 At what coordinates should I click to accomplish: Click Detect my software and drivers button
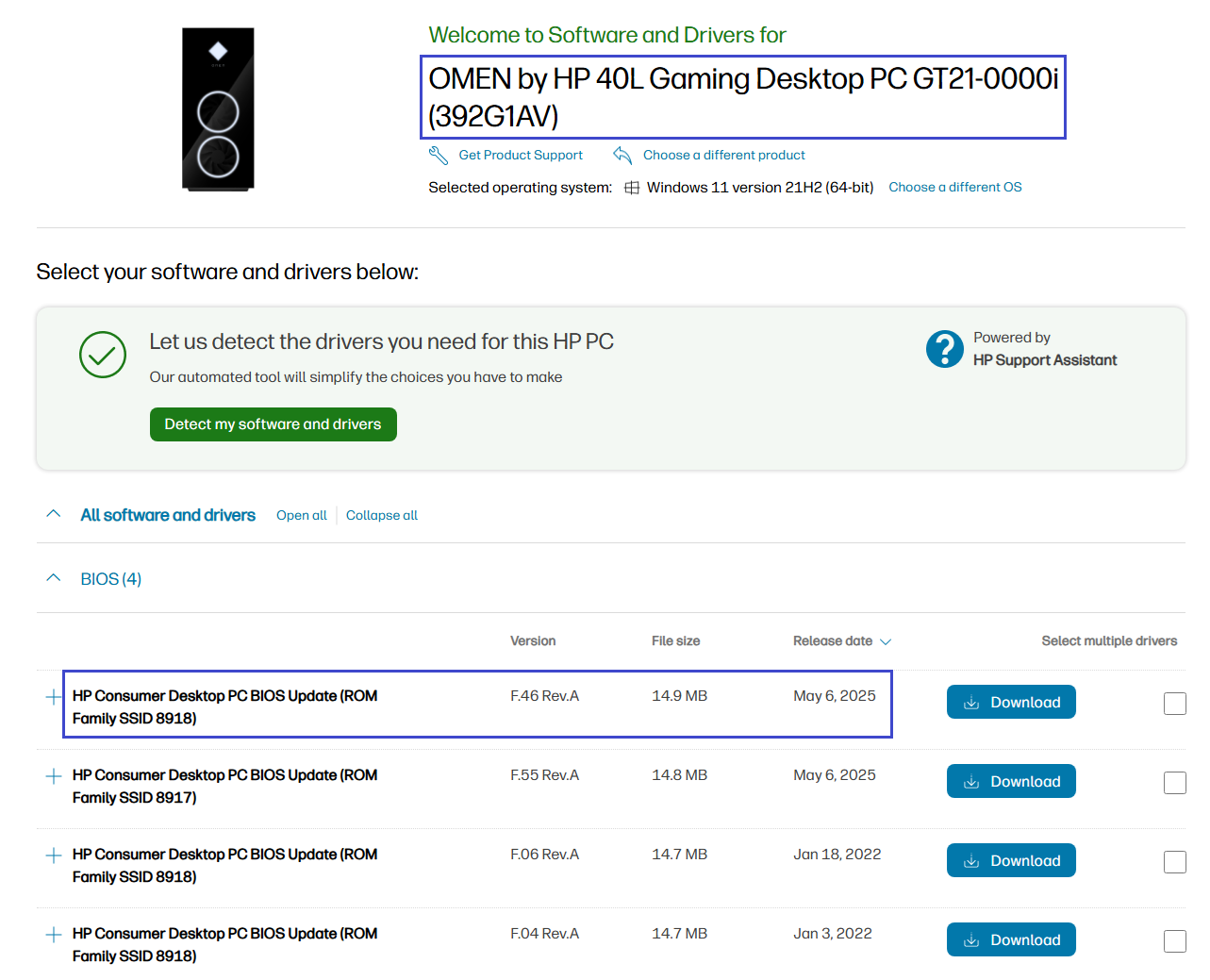pos(273,424)
